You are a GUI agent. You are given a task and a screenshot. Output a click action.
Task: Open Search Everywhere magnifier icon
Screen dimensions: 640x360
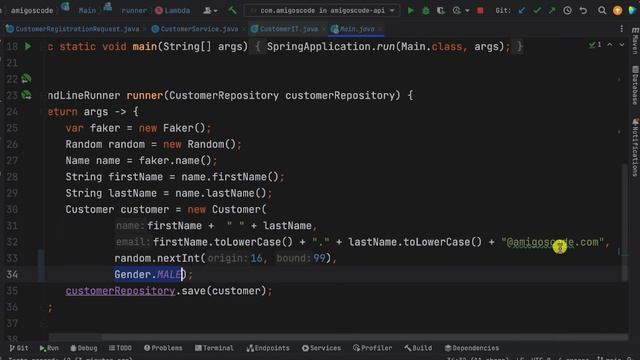(602, 10)
